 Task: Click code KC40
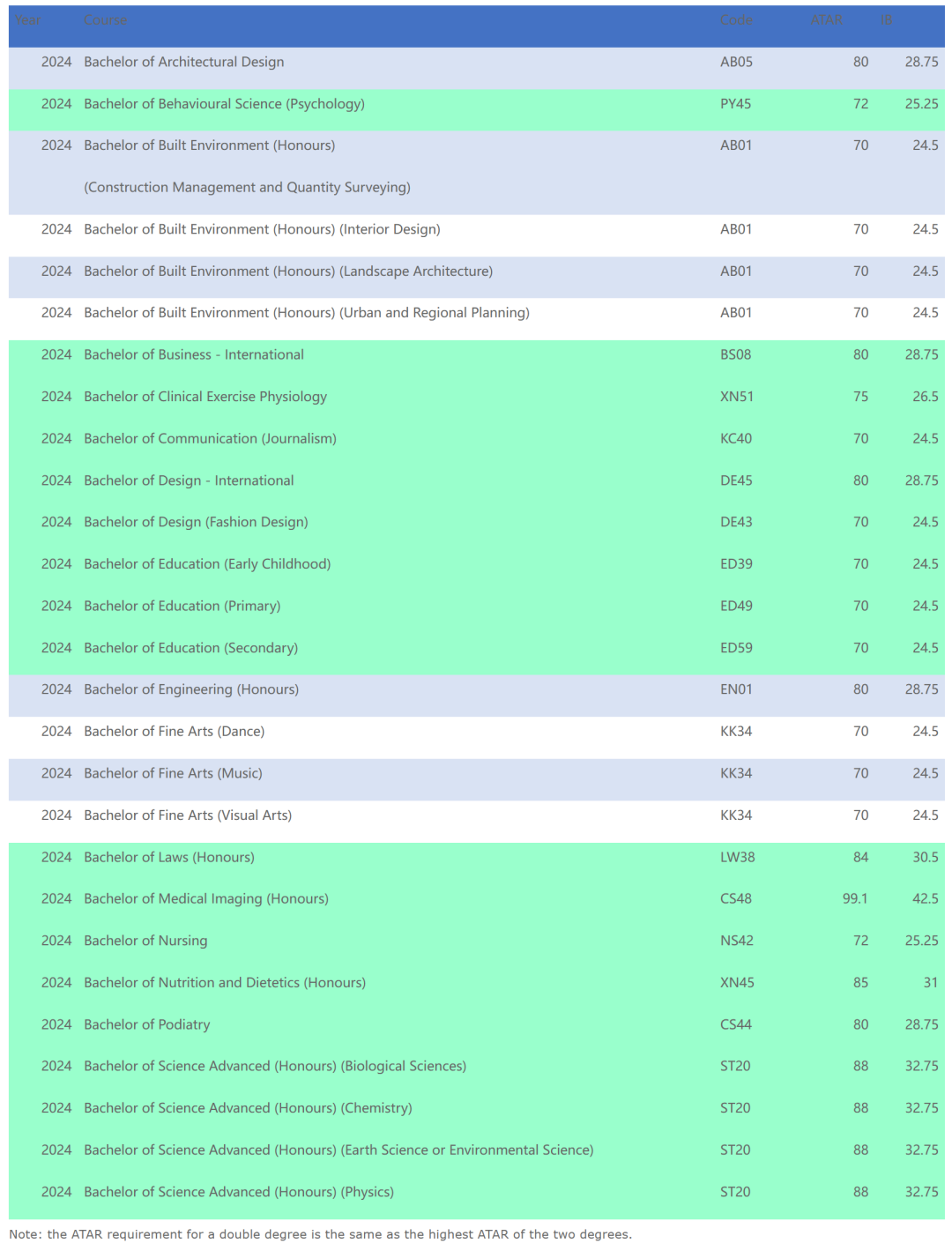[736, 438]
